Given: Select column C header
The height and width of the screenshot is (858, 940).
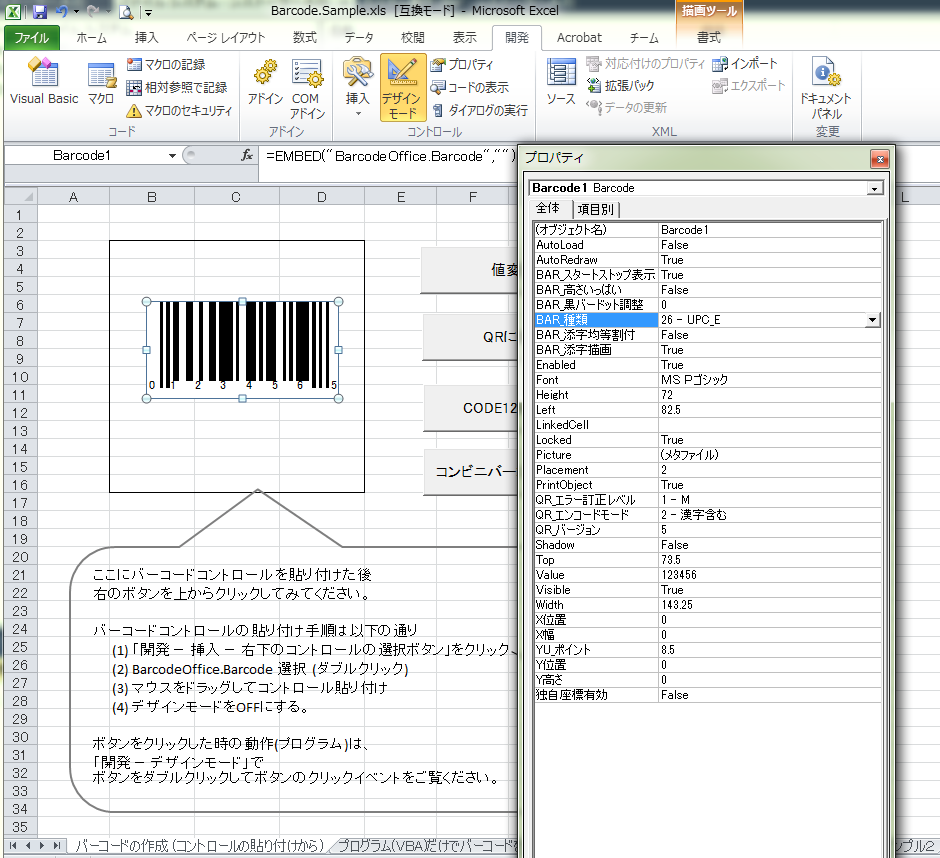Looking at the screenshot, I should point(236,197).
